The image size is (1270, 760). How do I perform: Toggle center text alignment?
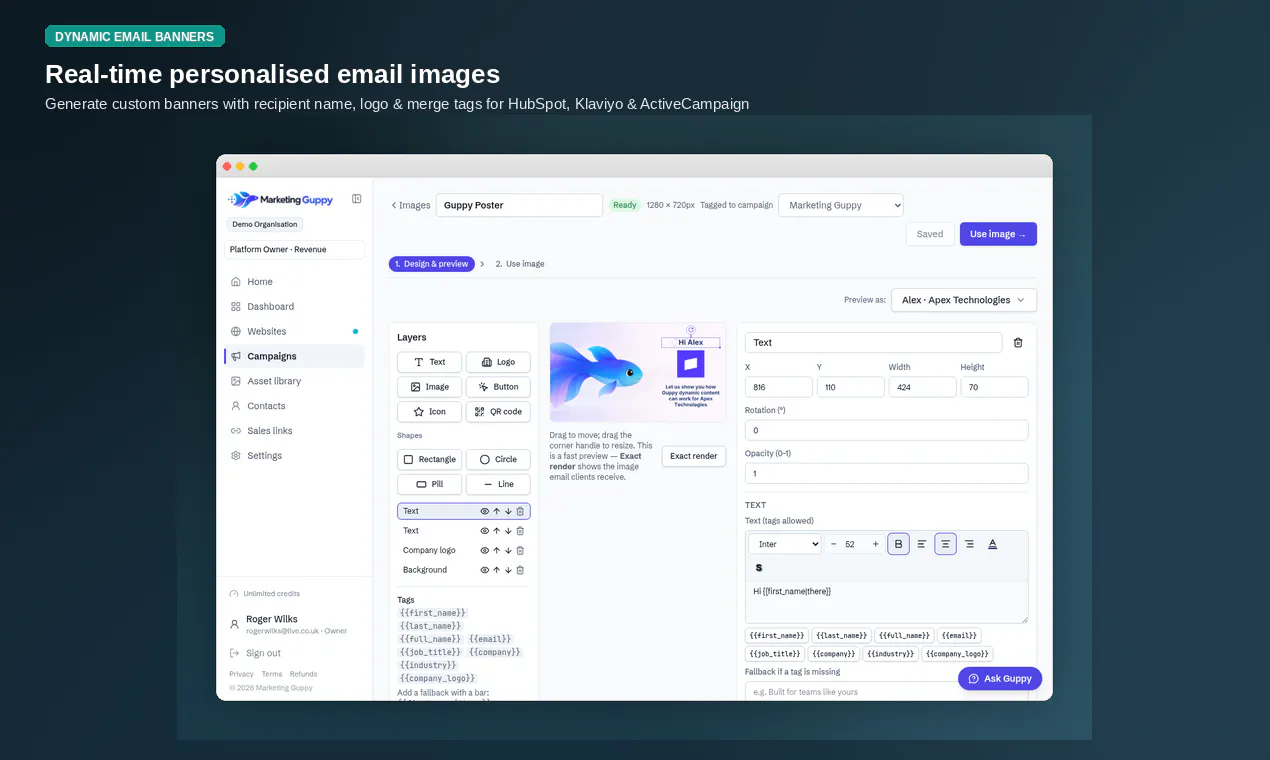[x=946, y=544]
